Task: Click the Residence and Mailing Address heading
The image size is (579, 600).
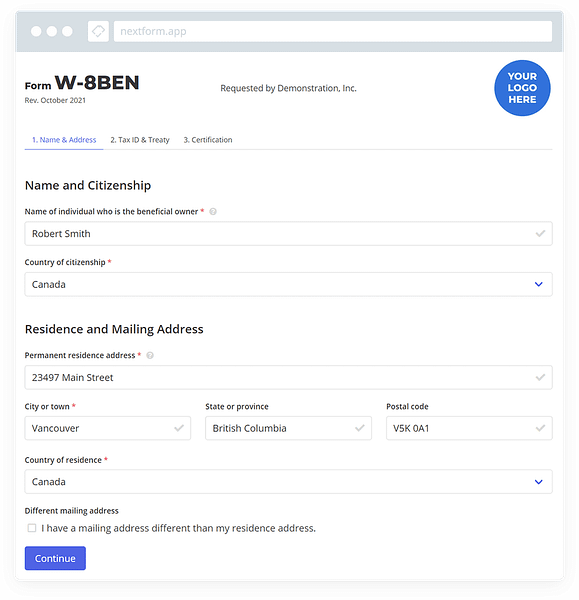Action: coord(114,329)
